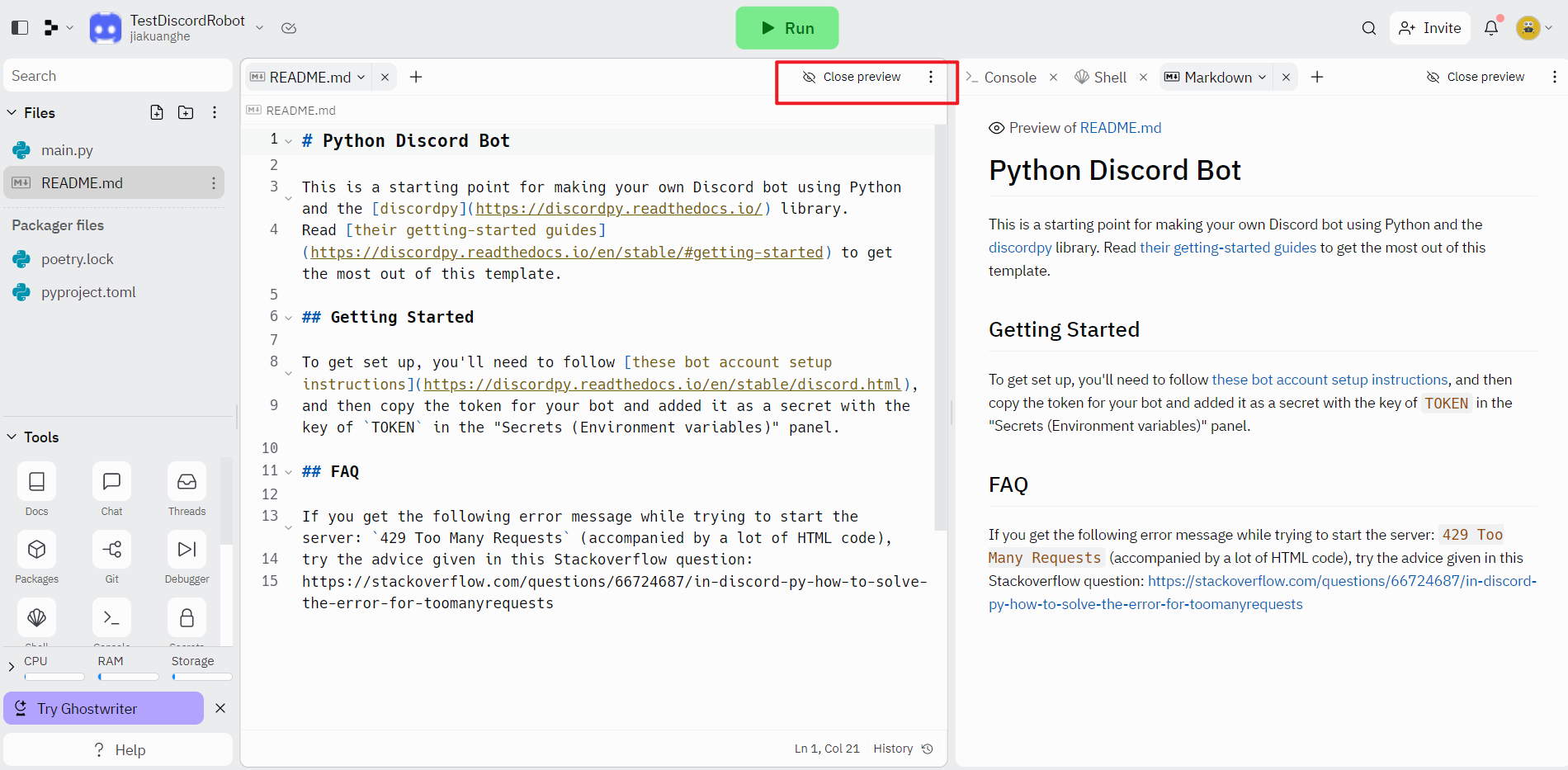Open the README.md file row options menu

(214, 183)
